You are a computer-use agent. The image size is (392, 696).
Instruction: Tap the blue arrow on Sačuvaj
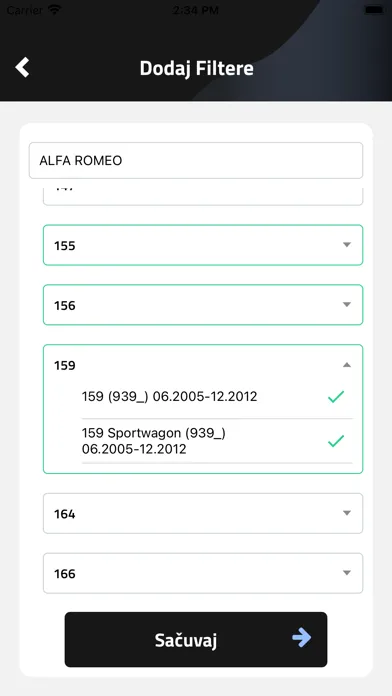click(x=301, y=638)
